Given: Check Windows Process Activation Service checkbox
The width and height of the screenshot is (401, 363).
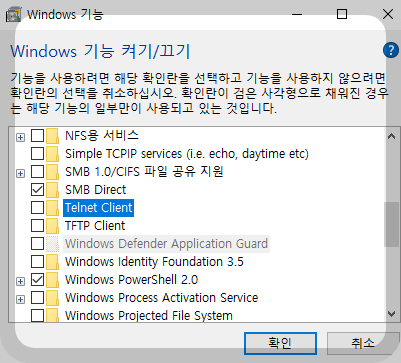Looking at the screenshot, I should coord(37,298).
